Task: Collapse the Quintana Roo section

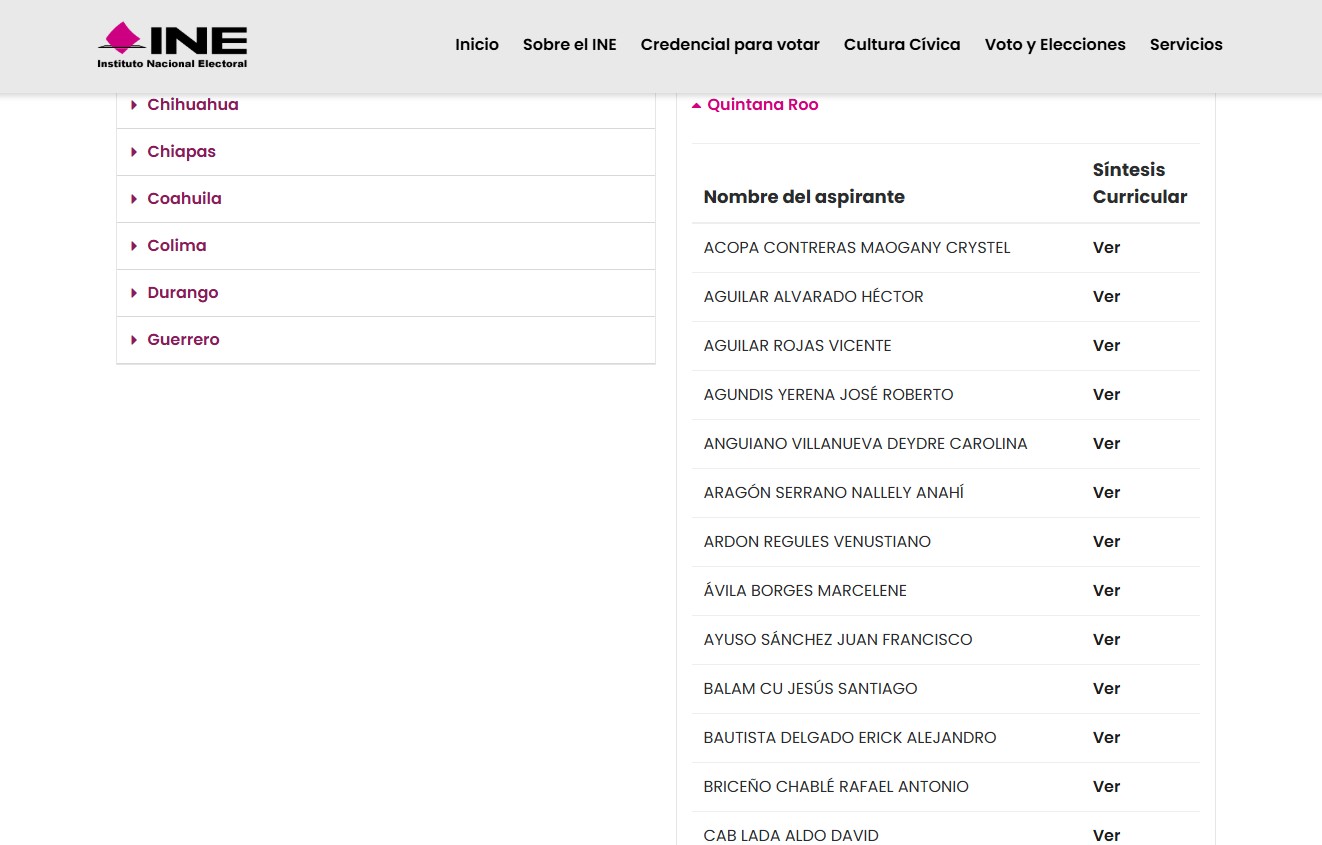Action: tap(761, 105)
